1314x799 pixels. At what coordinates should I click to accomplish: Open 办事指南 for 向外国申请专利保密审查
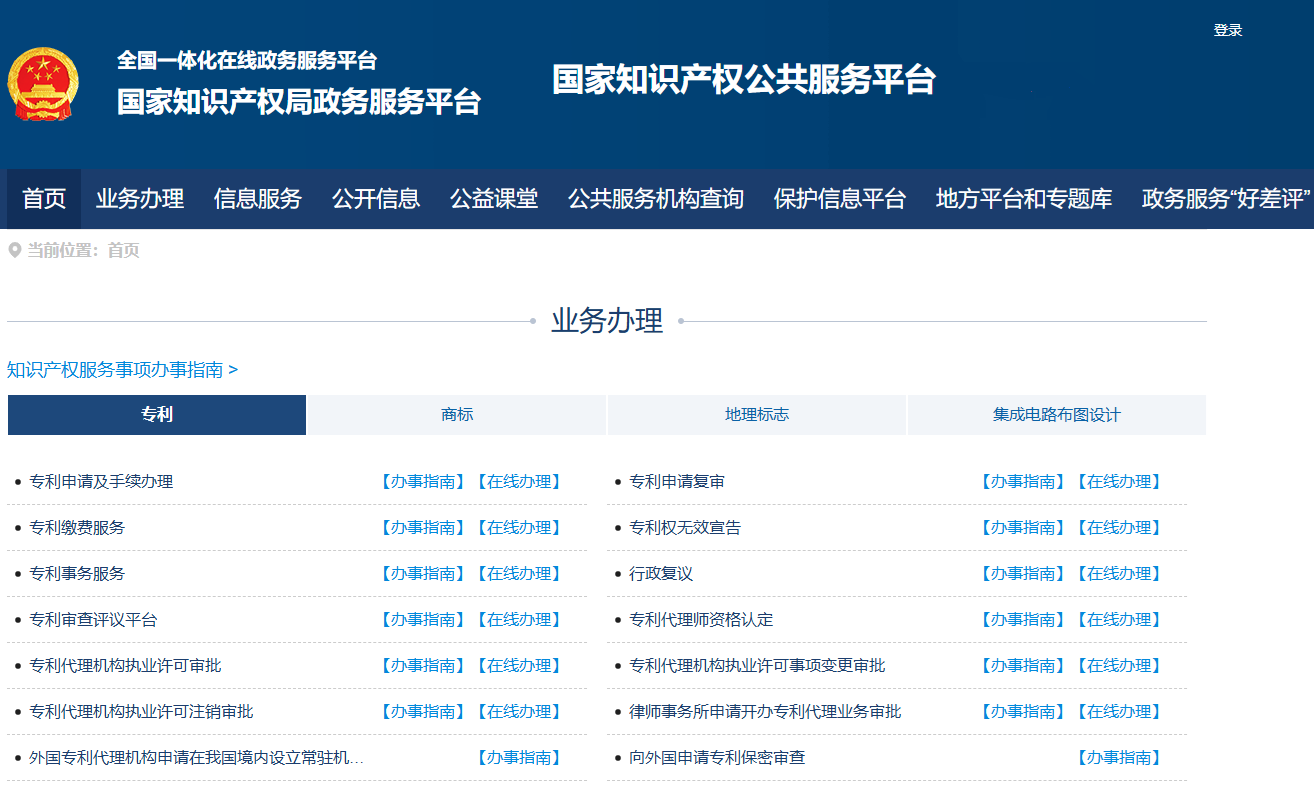click(1118, 758)
